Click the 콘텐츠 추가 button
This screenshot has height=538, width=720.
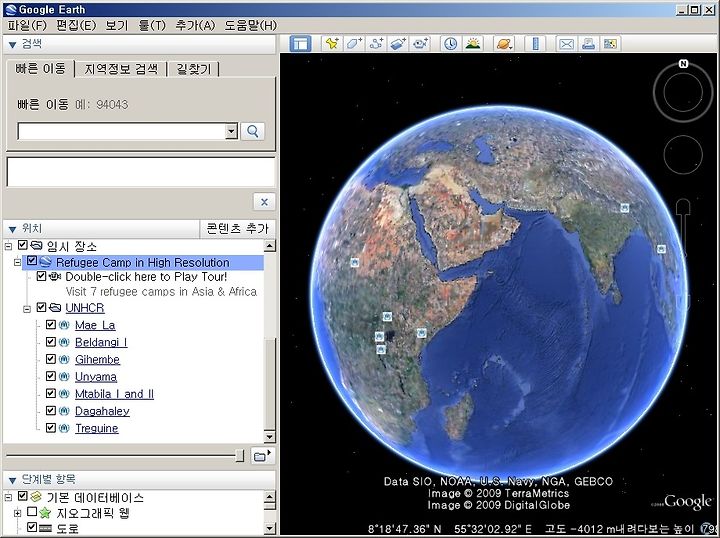point(237,229)
